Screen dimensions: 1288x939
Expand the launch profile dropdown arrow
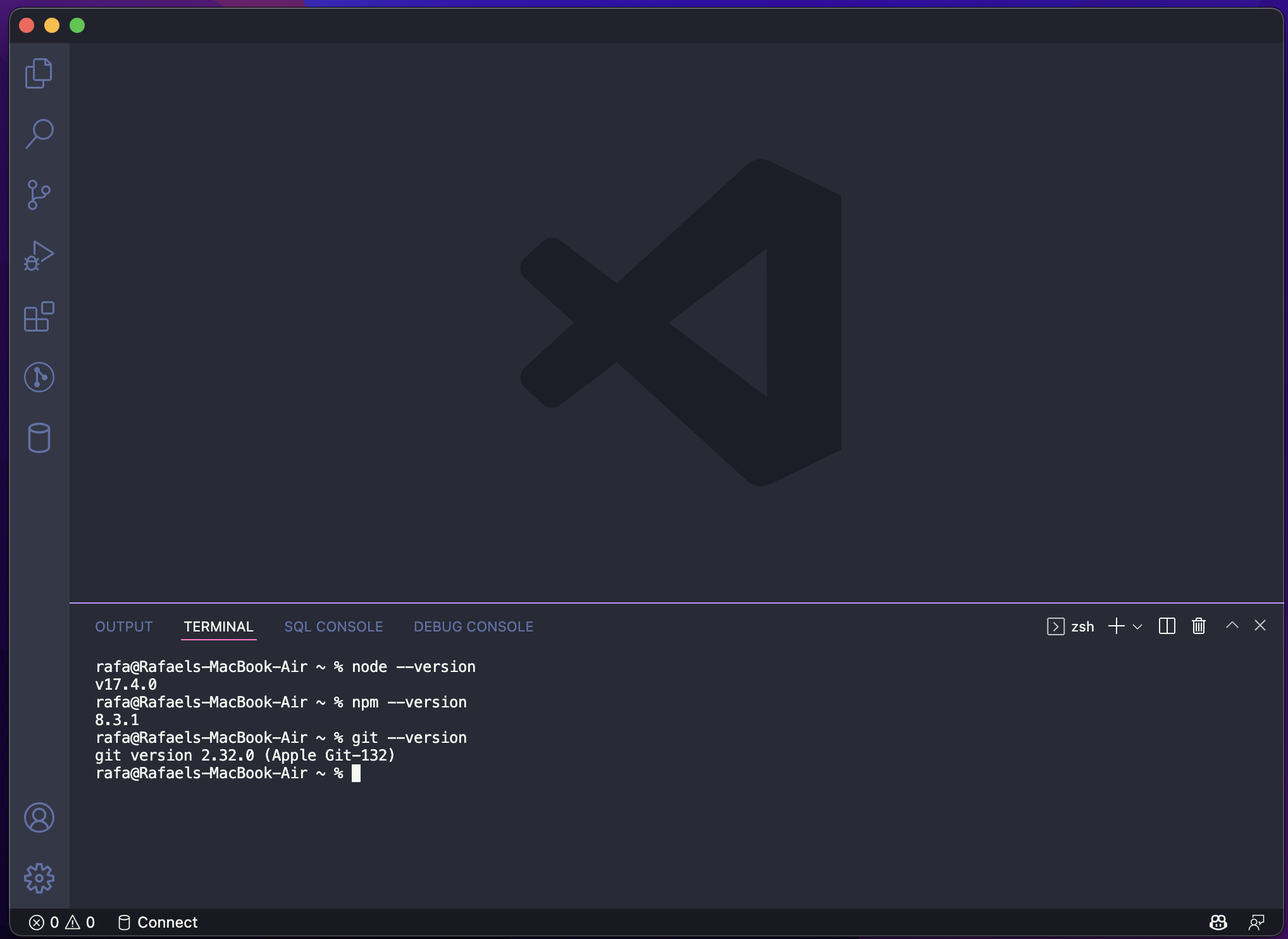[x=1137, y=627]
